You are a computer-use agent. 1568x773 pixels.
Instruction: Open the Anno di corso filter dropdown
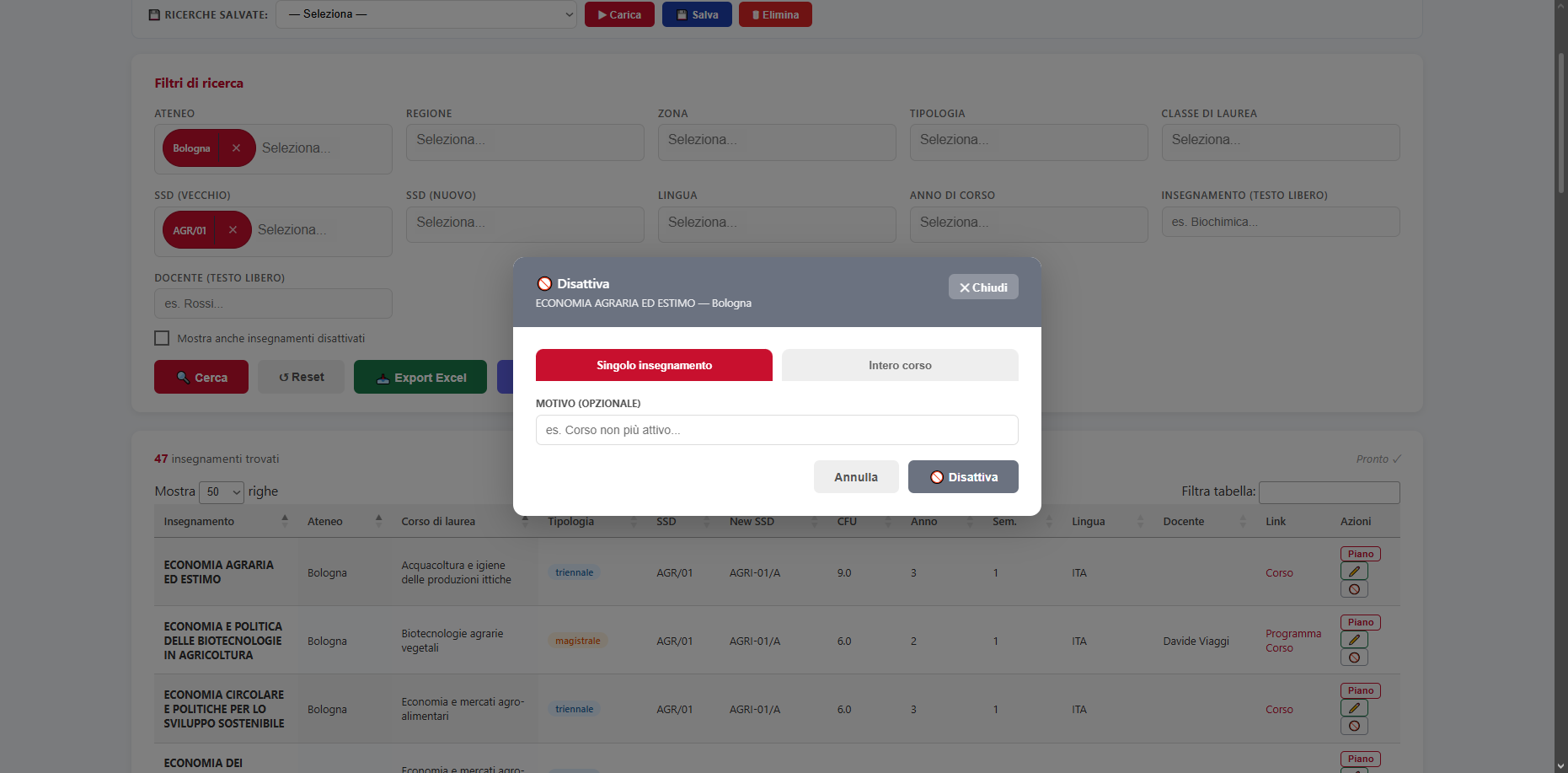coord(1029,224)
